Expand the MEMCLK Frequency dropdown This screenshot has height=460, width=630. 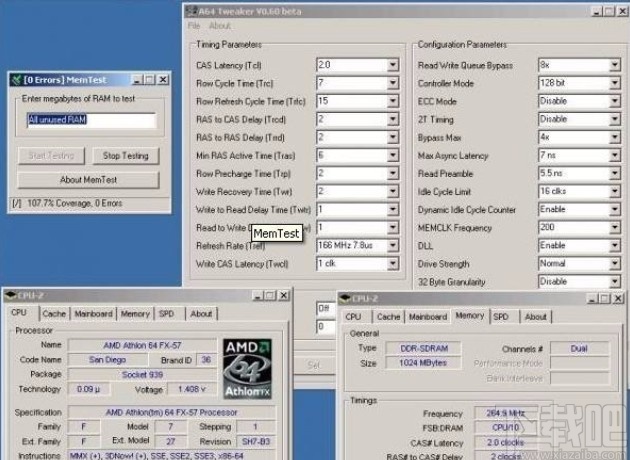point(615,227)
